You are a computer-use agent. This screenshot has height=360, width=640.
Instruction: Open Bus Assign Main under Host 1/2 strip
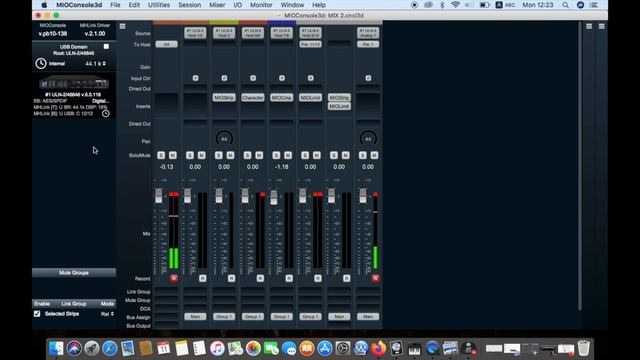[195, 317]
